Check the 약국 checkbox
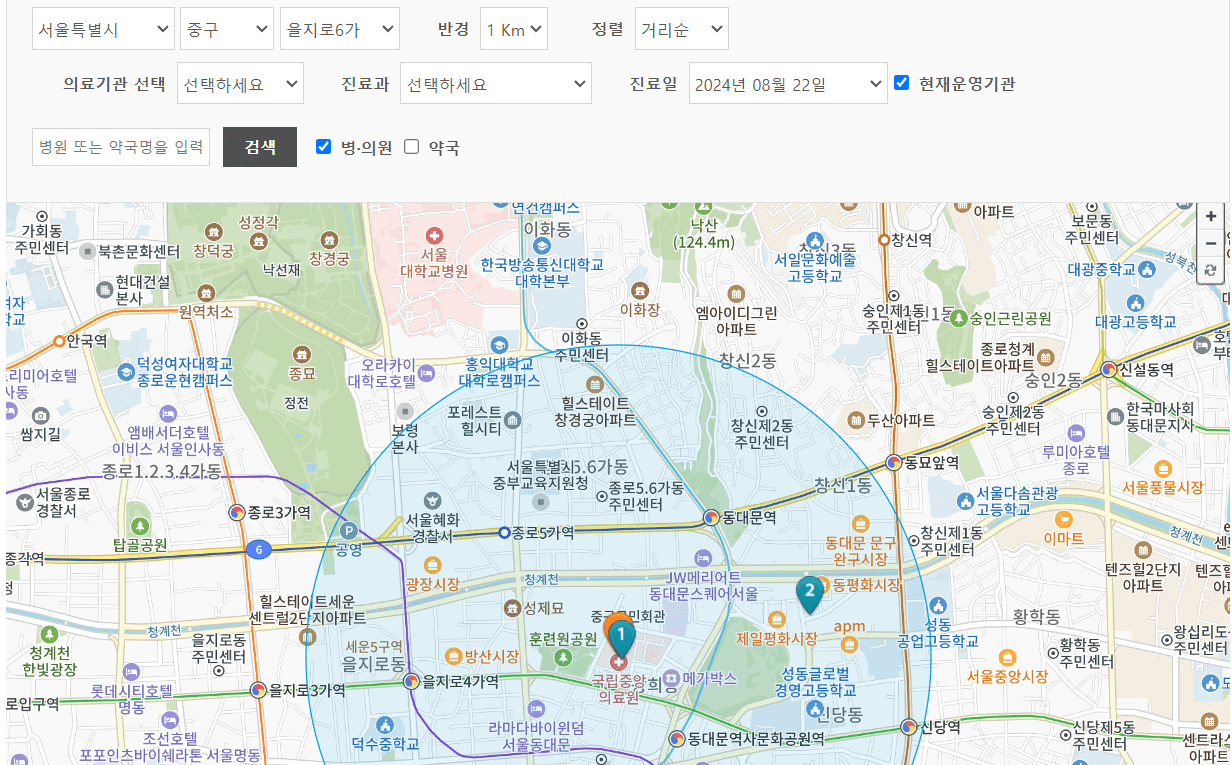Image resolution: width=1232 pixels, height=765 pixels. [411, 147]
